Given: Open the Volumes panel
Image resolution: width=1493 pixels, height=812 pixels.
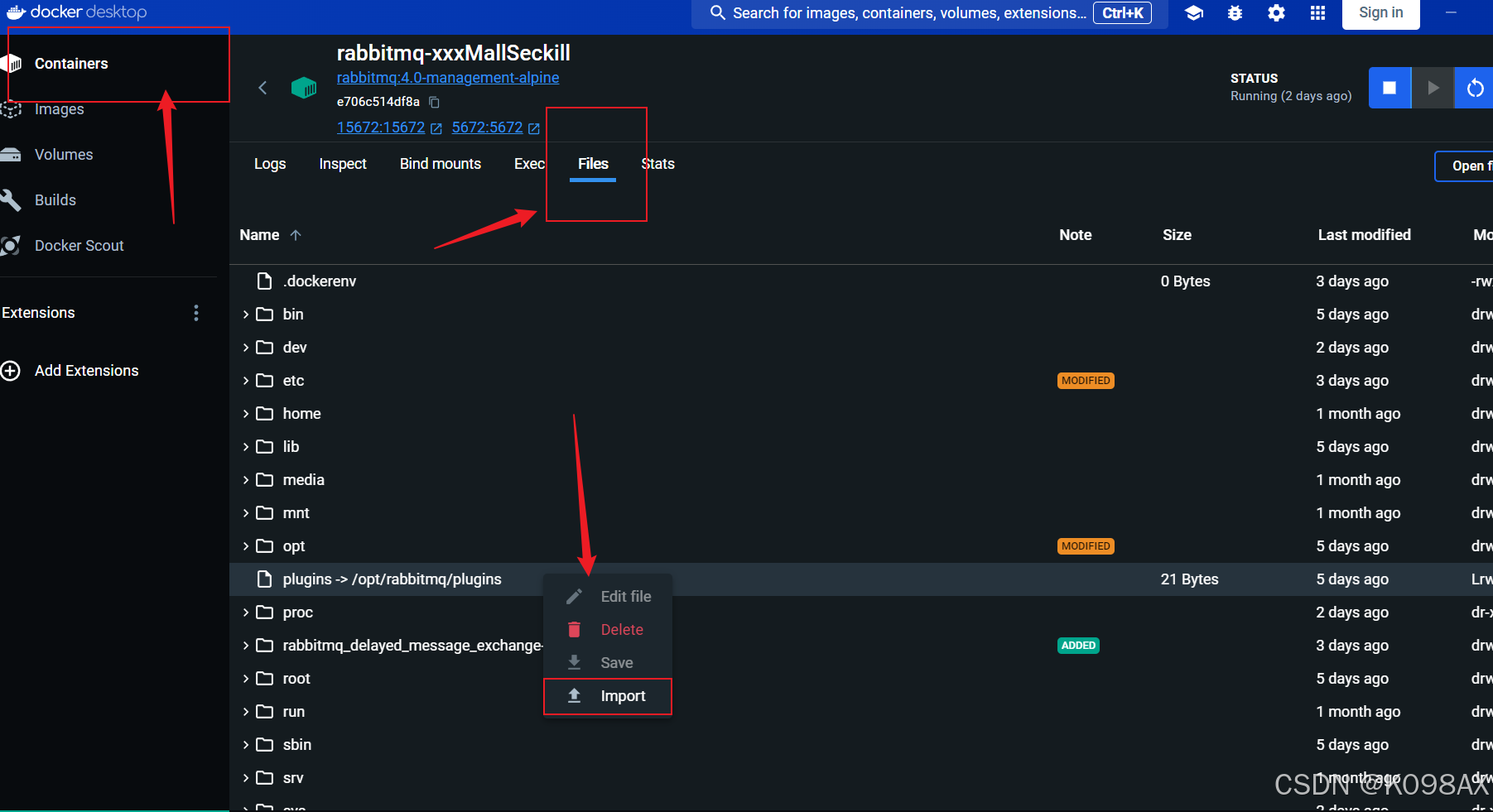Looking at the screenshot, I should point(64,154).
